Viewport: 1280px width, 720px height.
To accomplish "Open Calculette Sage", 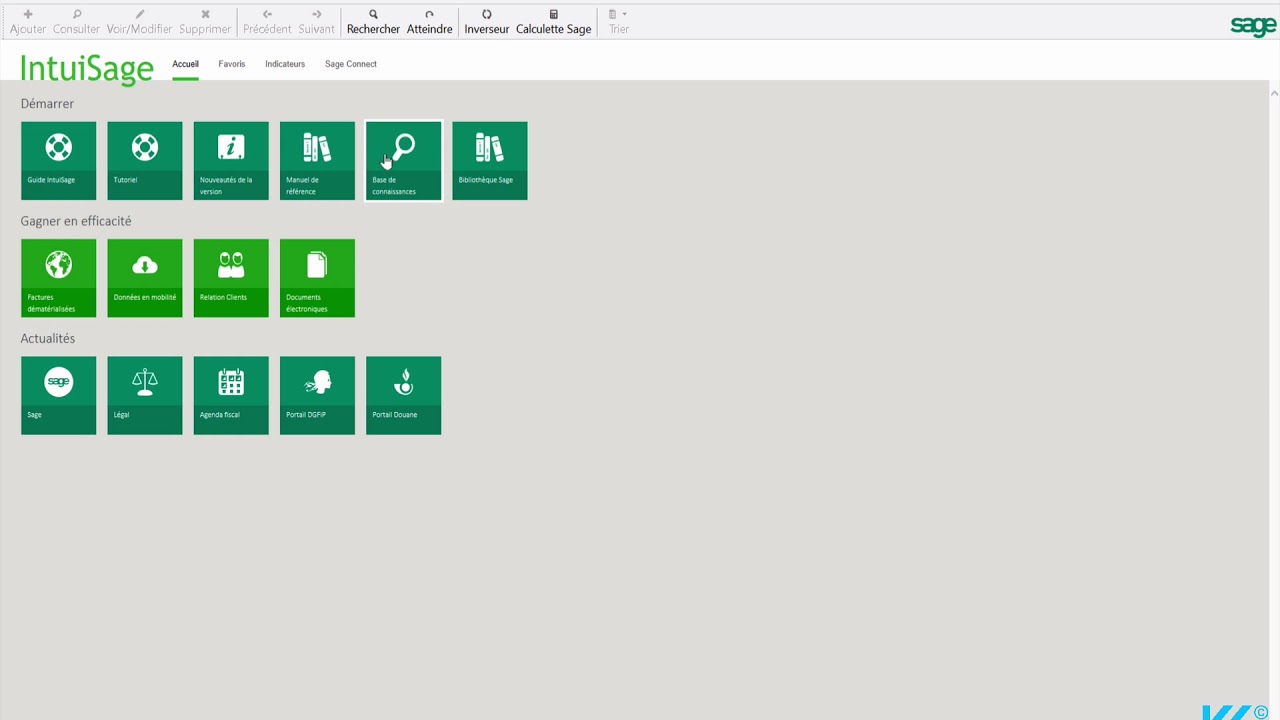I will click(554, 22).
